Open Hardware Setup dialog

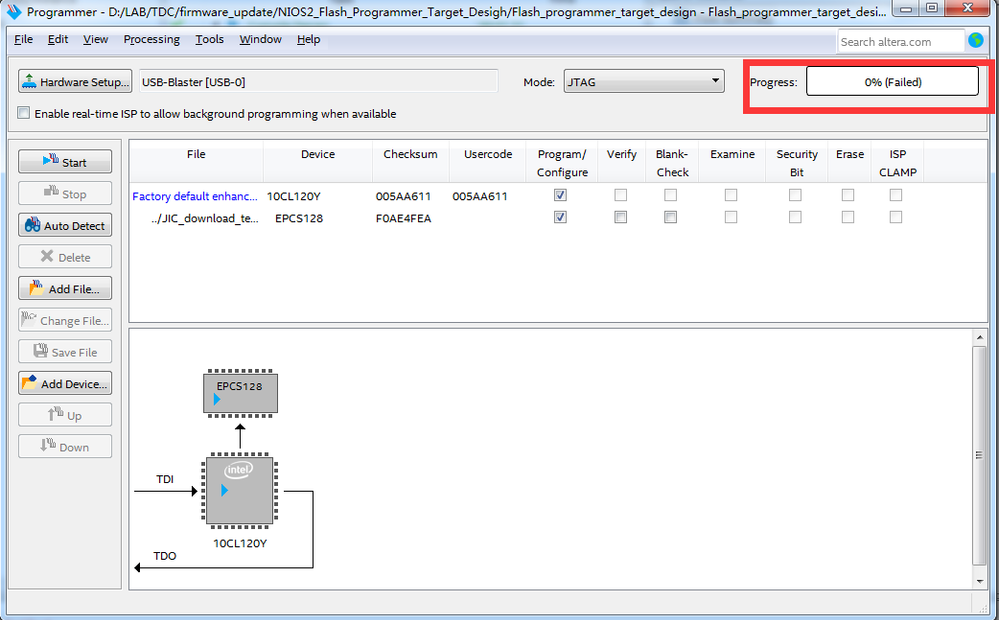75,82
